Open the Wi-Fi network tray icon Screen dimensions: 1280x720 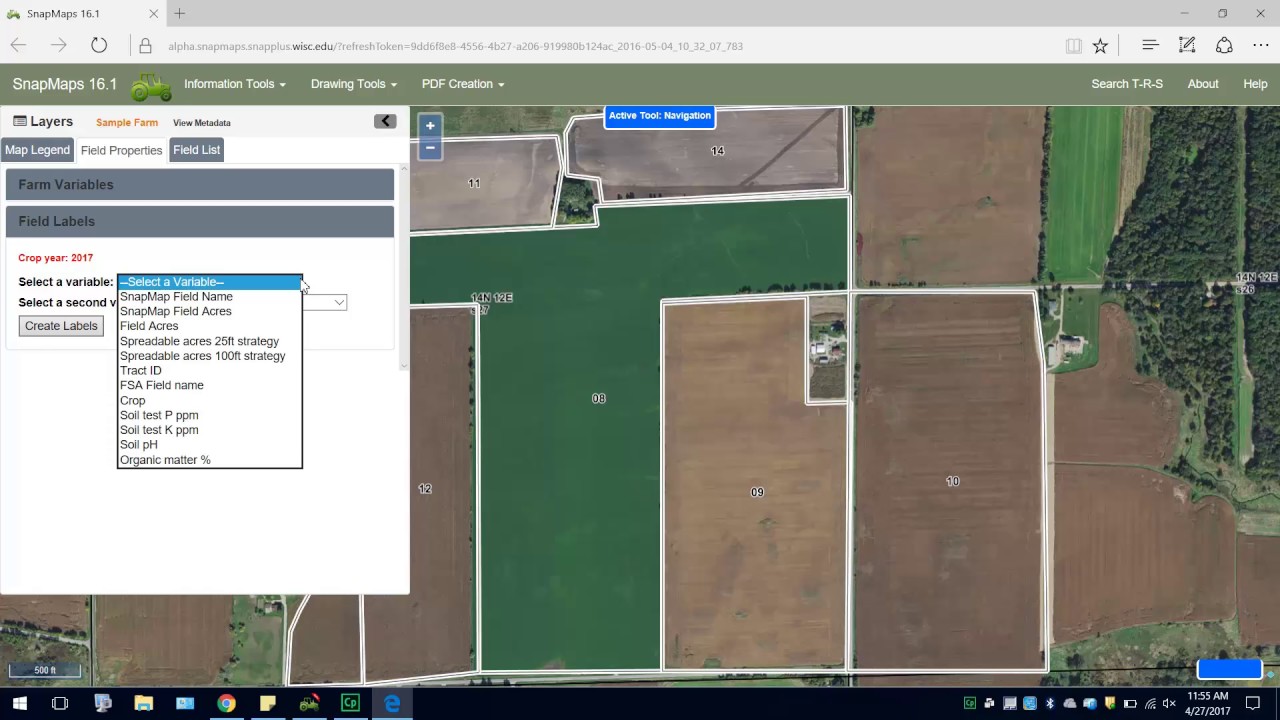(x=1150, y=704)
